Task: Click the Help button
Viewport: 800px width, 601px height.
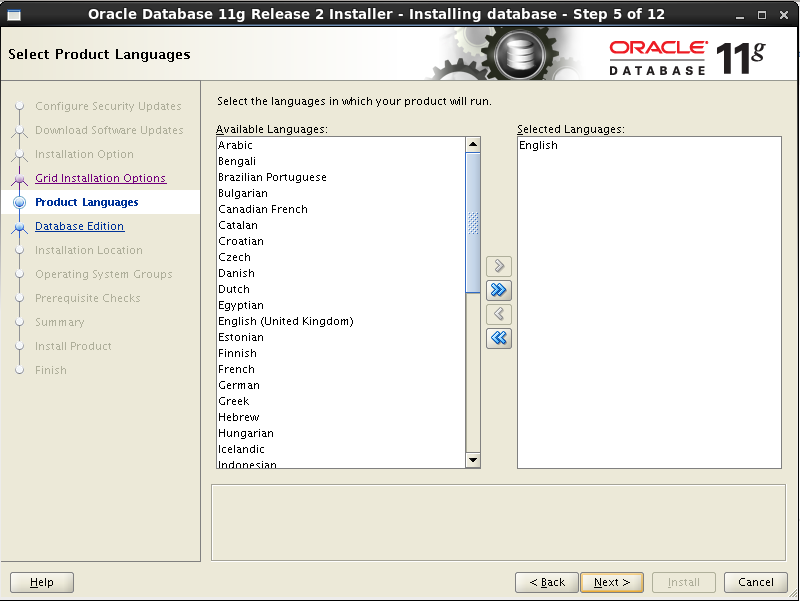Action: tap(42, 582)
